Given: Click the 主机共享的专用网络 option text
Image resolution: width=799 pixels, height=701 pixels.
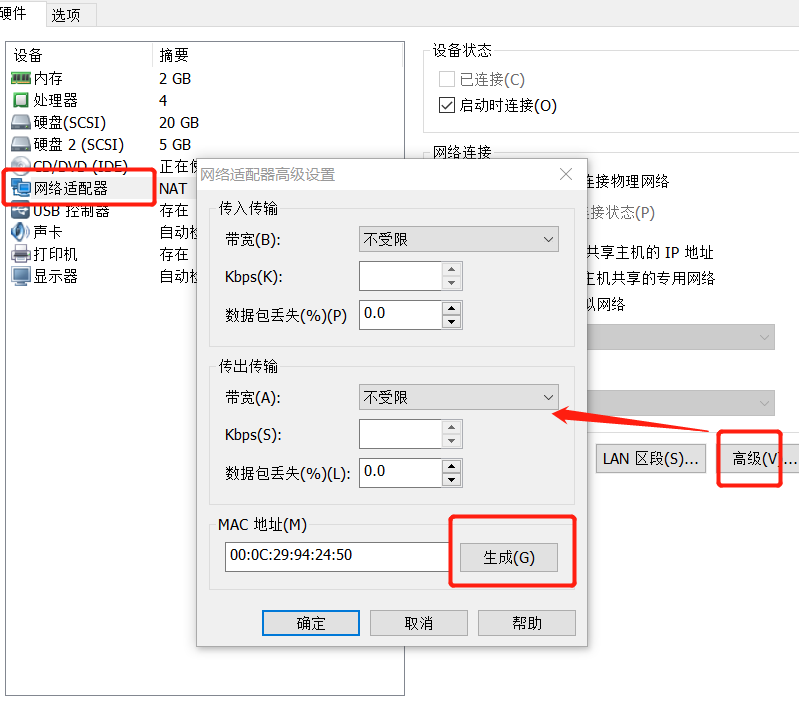Looking at the screenshot, I should [651, 278].
